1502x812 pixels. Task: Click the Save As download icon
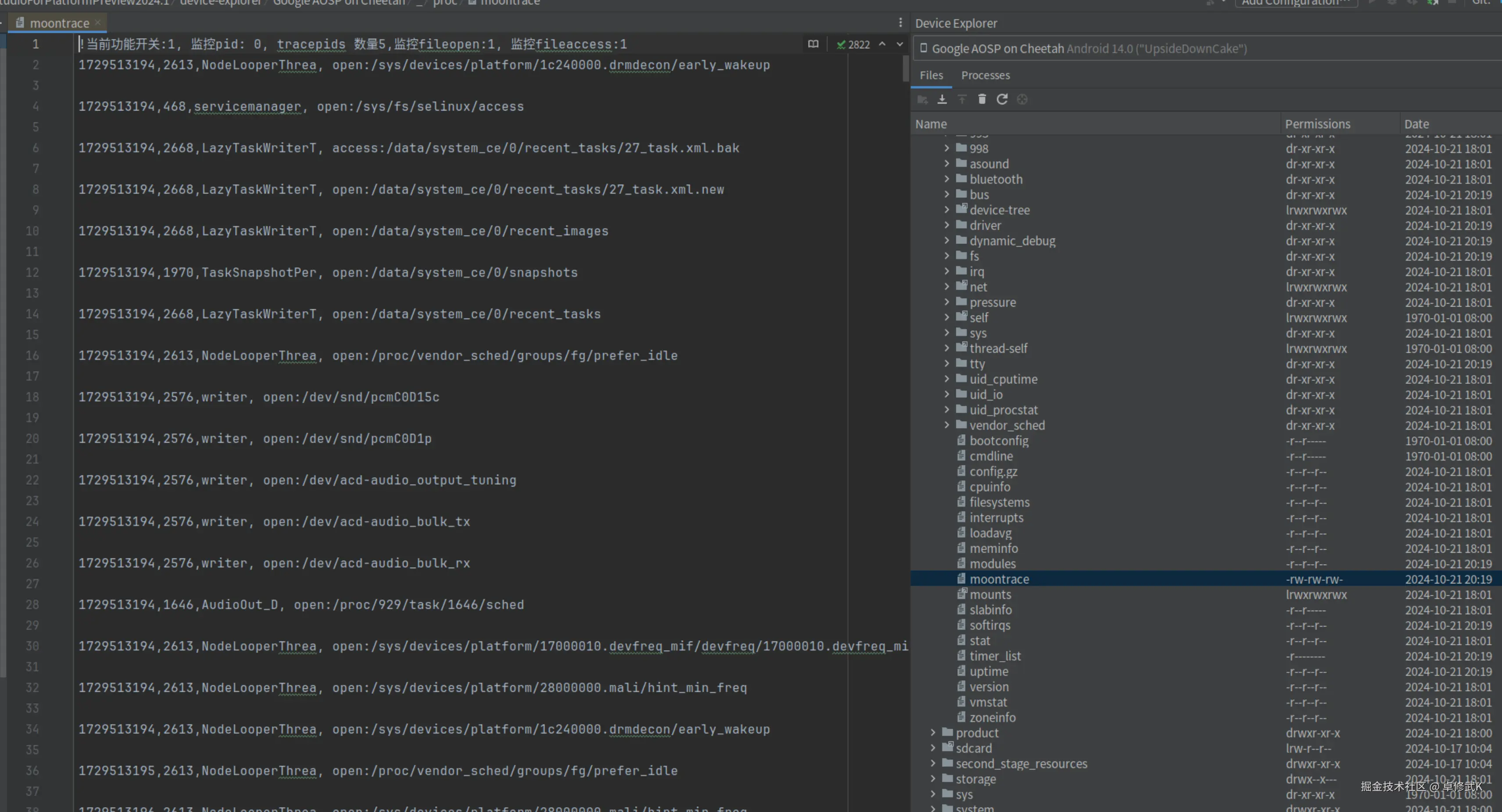pos(942,100)
